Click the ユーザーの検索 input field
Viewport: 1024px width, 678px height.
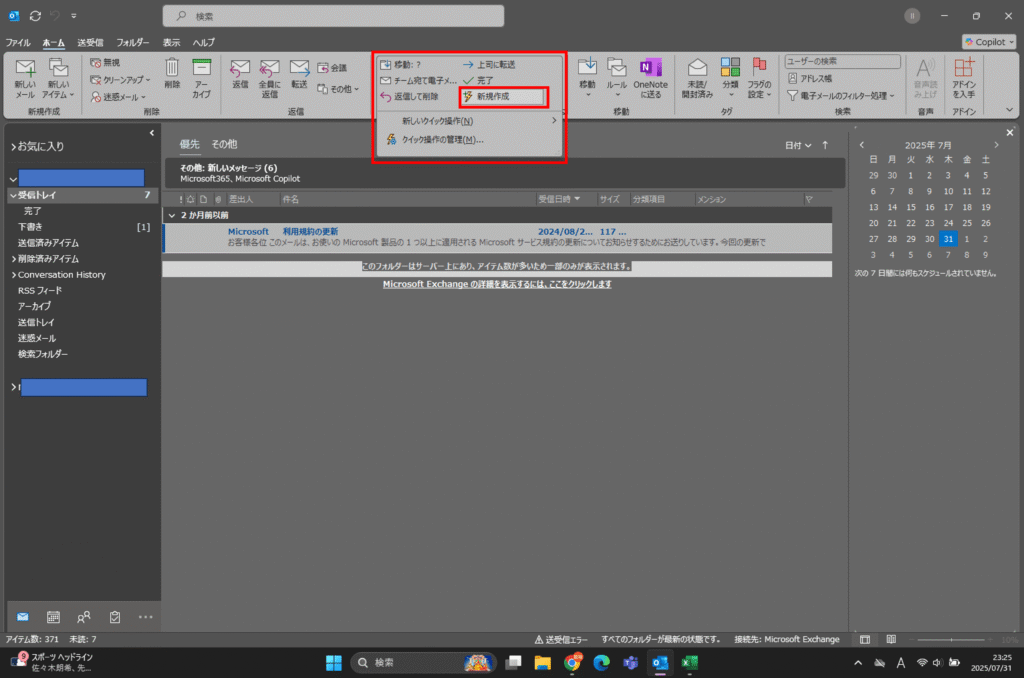click(x=842, y=61)
